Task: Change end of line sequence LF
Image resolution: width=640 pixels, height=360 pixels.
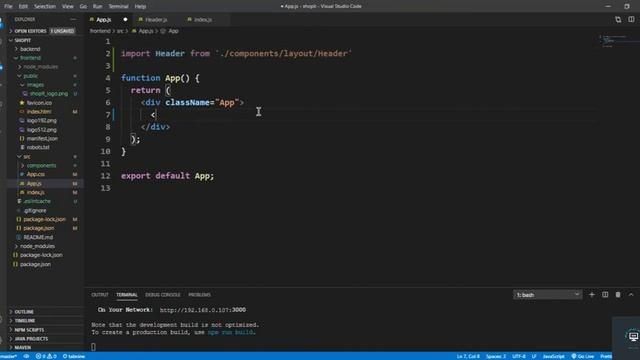Action: point(533,356)
